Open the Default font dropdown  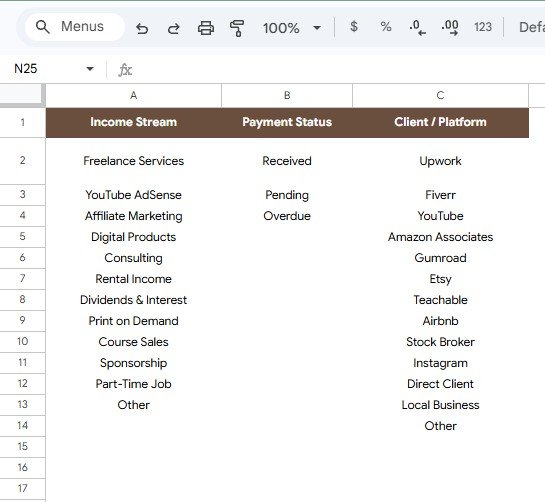click(x=531, y=27)
